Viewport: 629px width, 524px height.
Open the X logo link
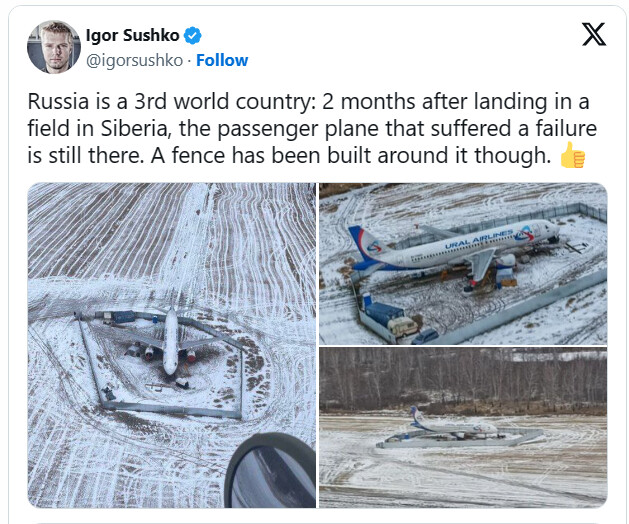pyautogui.click(x=594, y=35)
